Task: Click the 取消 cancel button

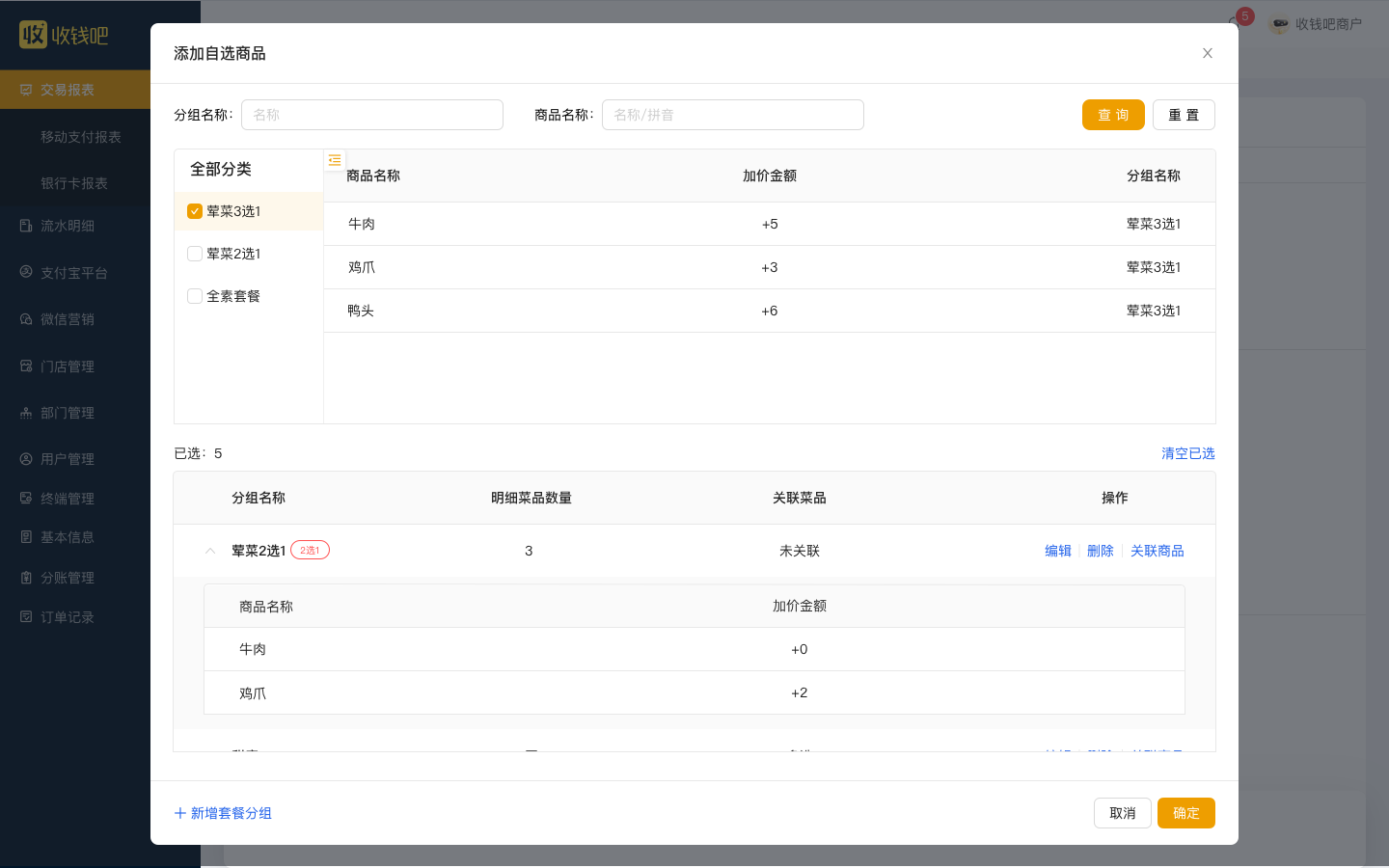Action: (1123, 813)
